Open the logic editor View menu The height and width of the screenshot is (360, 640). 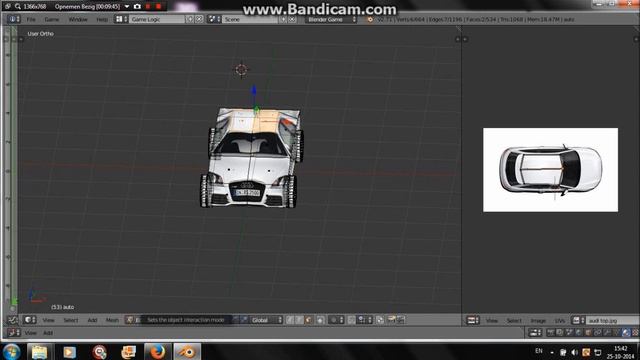[x=31, y=333]
